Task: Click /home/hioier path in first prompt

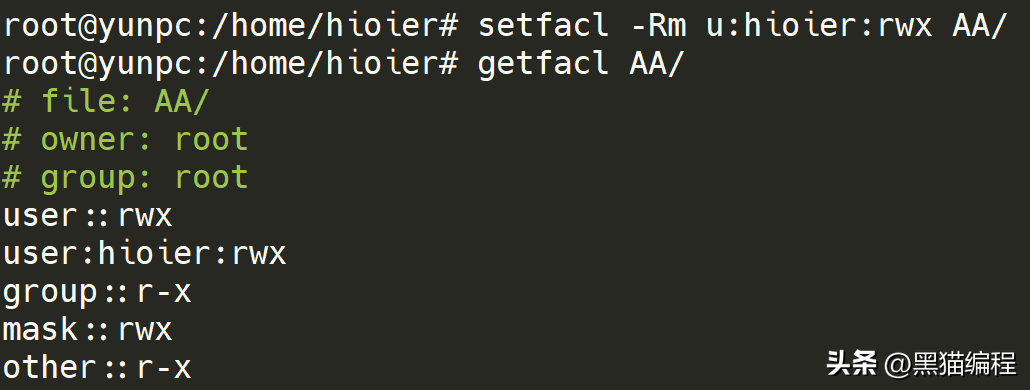Action: (324, 26)
